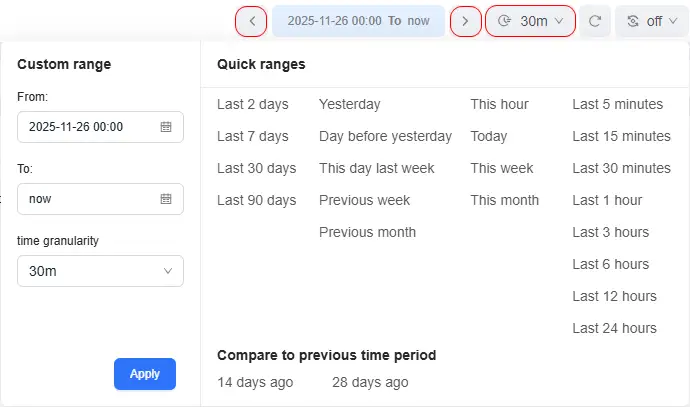
Task: Open the 30m interval dropdown in toolbar
Action: tap(530, 21)
